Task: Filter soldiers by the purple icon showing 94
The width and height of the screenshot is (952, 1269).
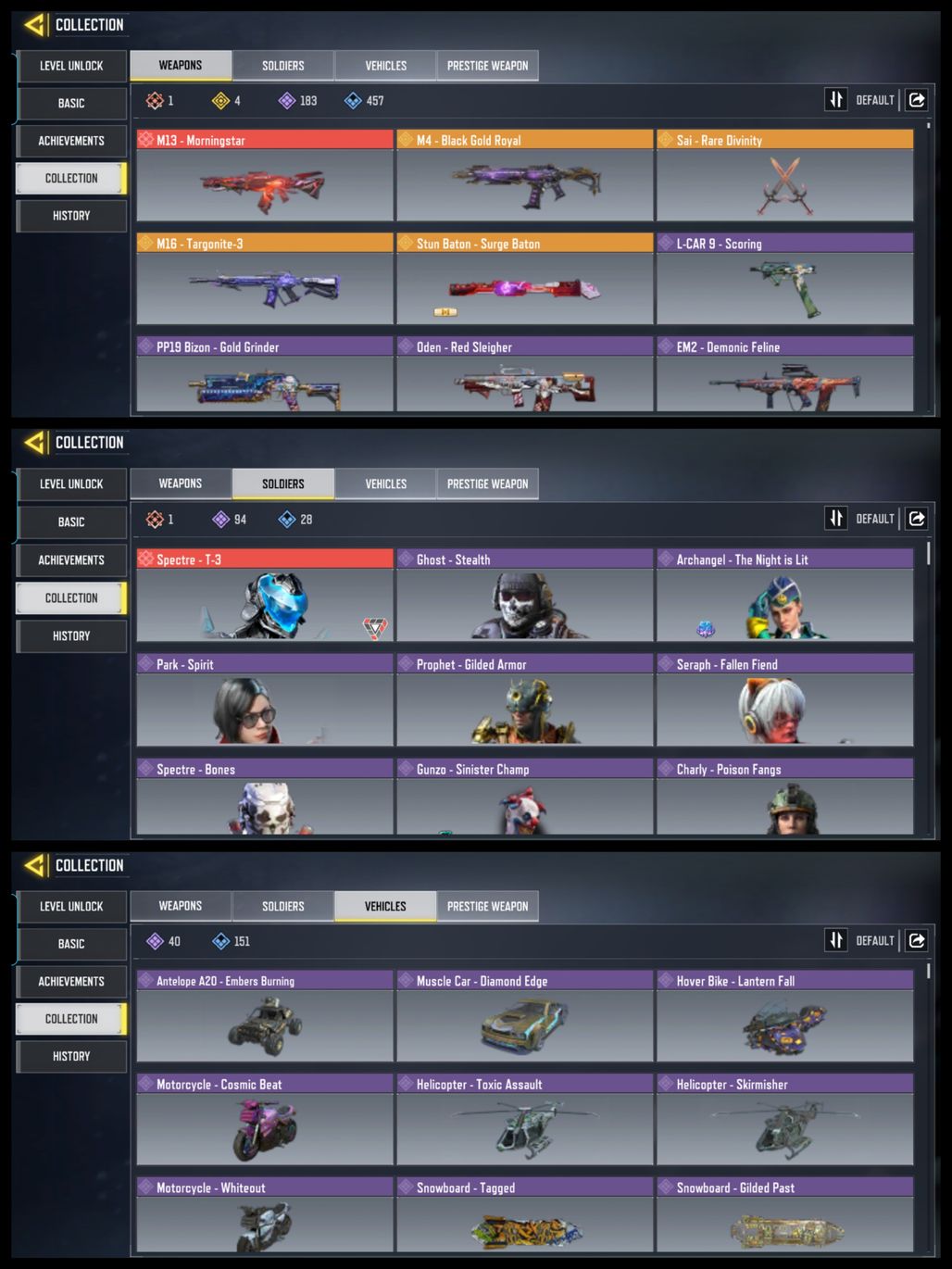Action: (x=220, y=520)
